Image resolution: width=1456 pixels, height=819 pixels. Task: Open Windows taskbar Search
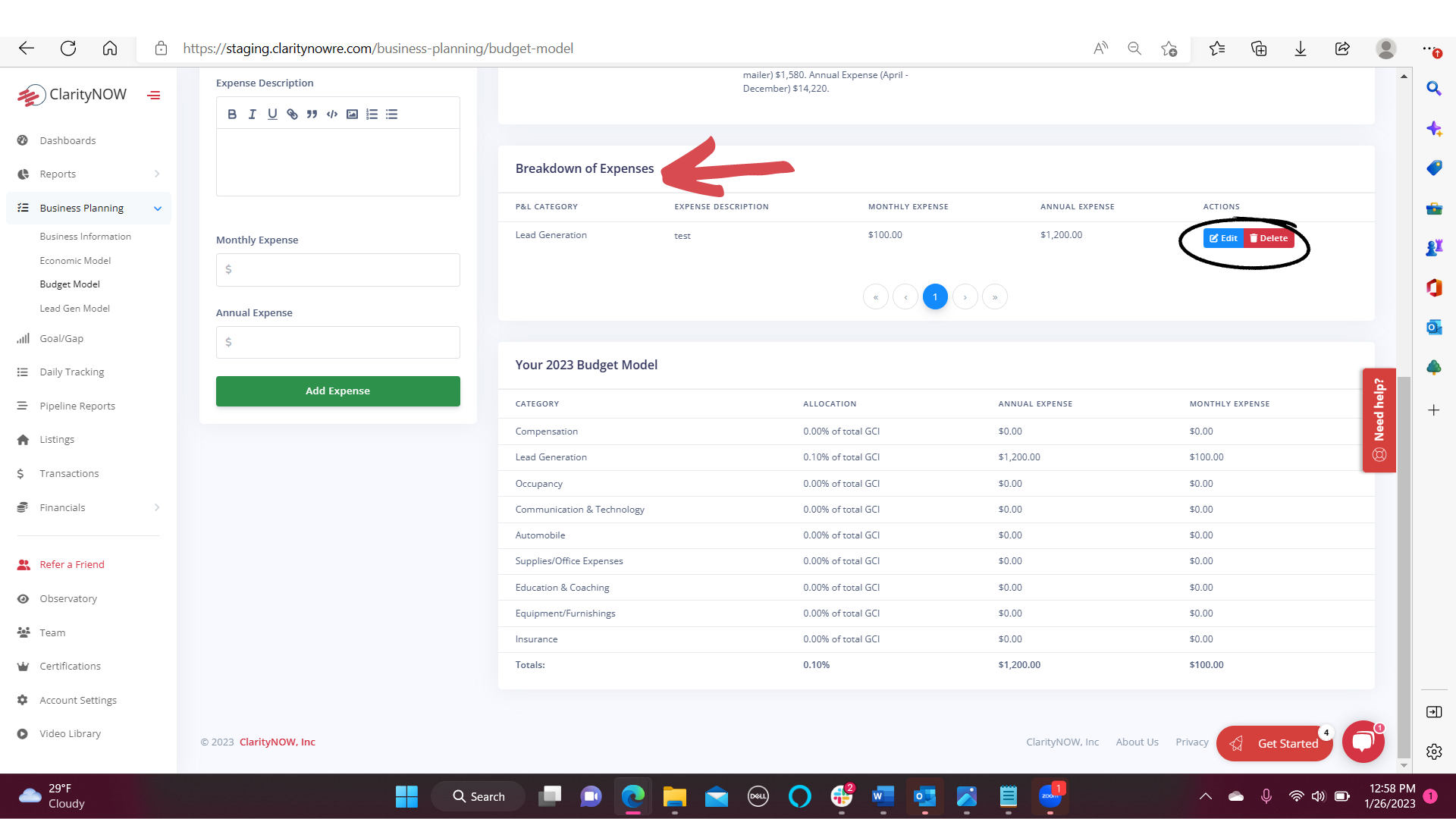(479, 797)
